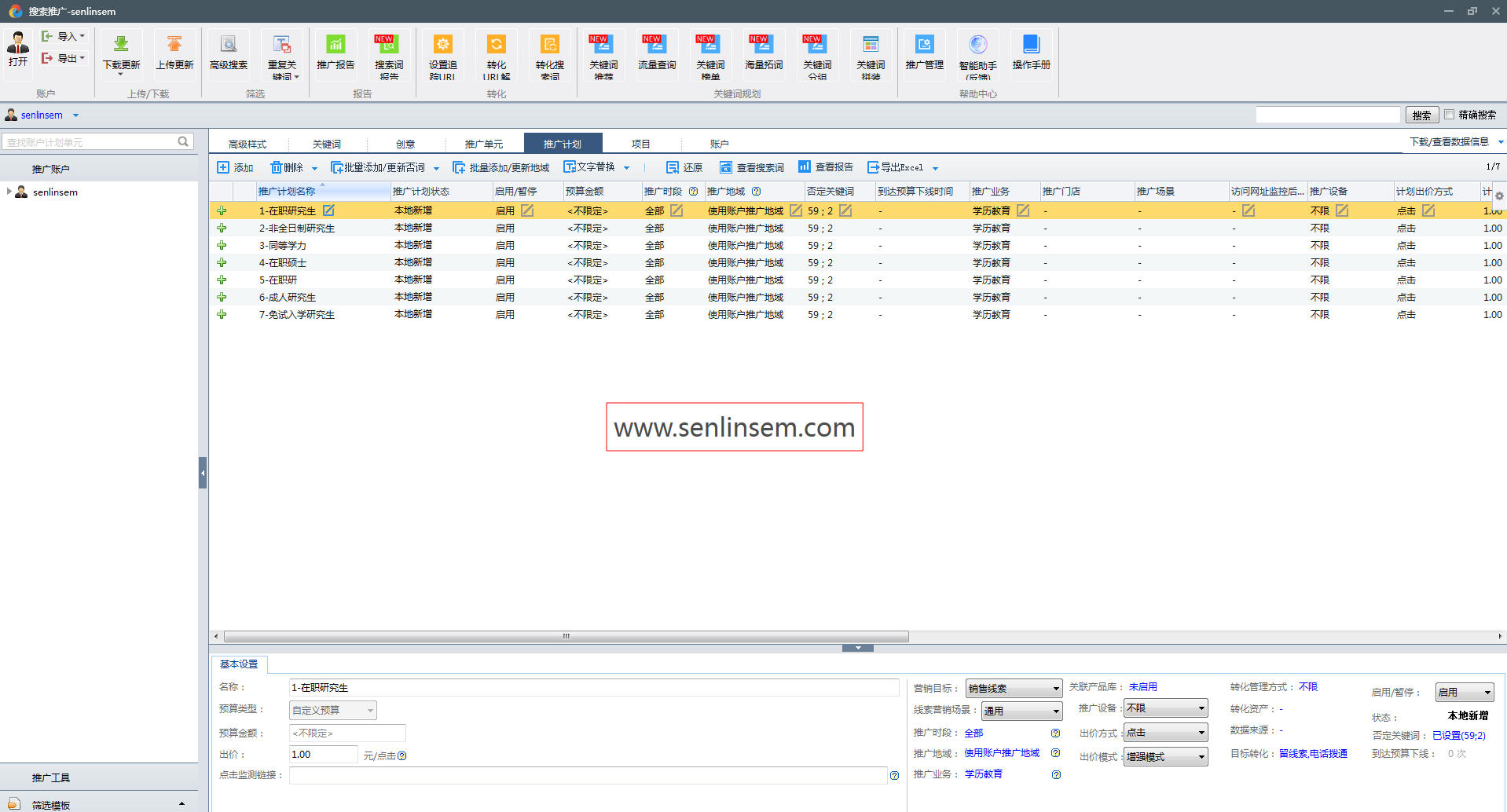Click the 搜索 button

click(x=1421, y=115)
